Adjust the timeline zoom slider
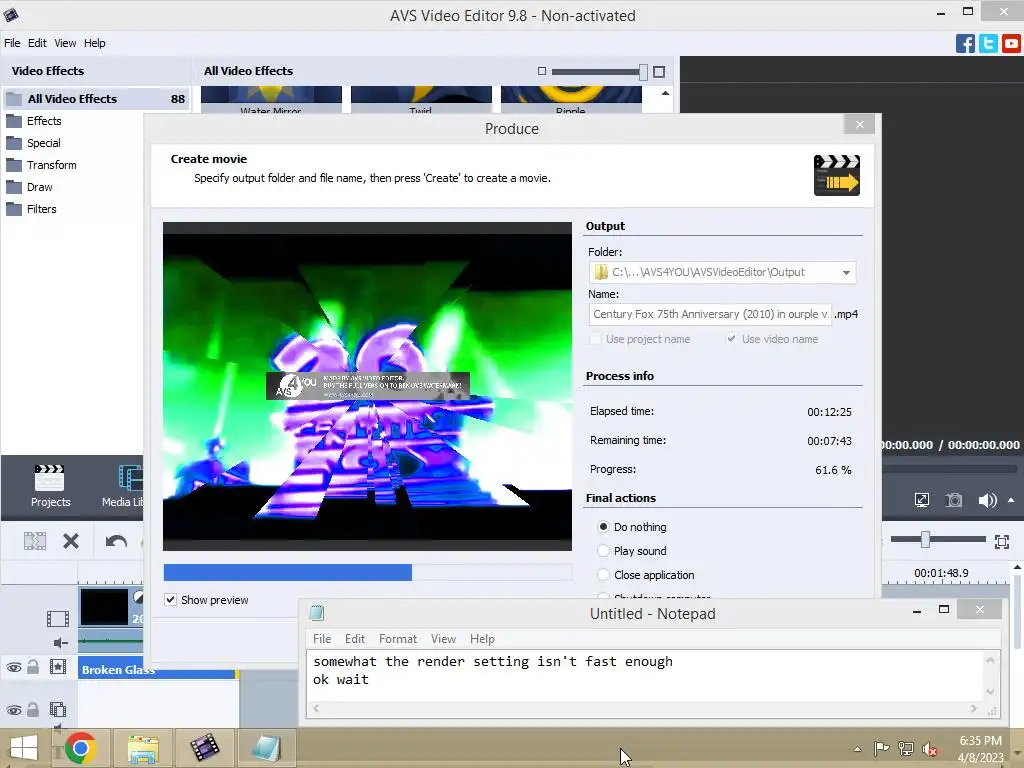 pyautogui.click(x=925, y=539)
